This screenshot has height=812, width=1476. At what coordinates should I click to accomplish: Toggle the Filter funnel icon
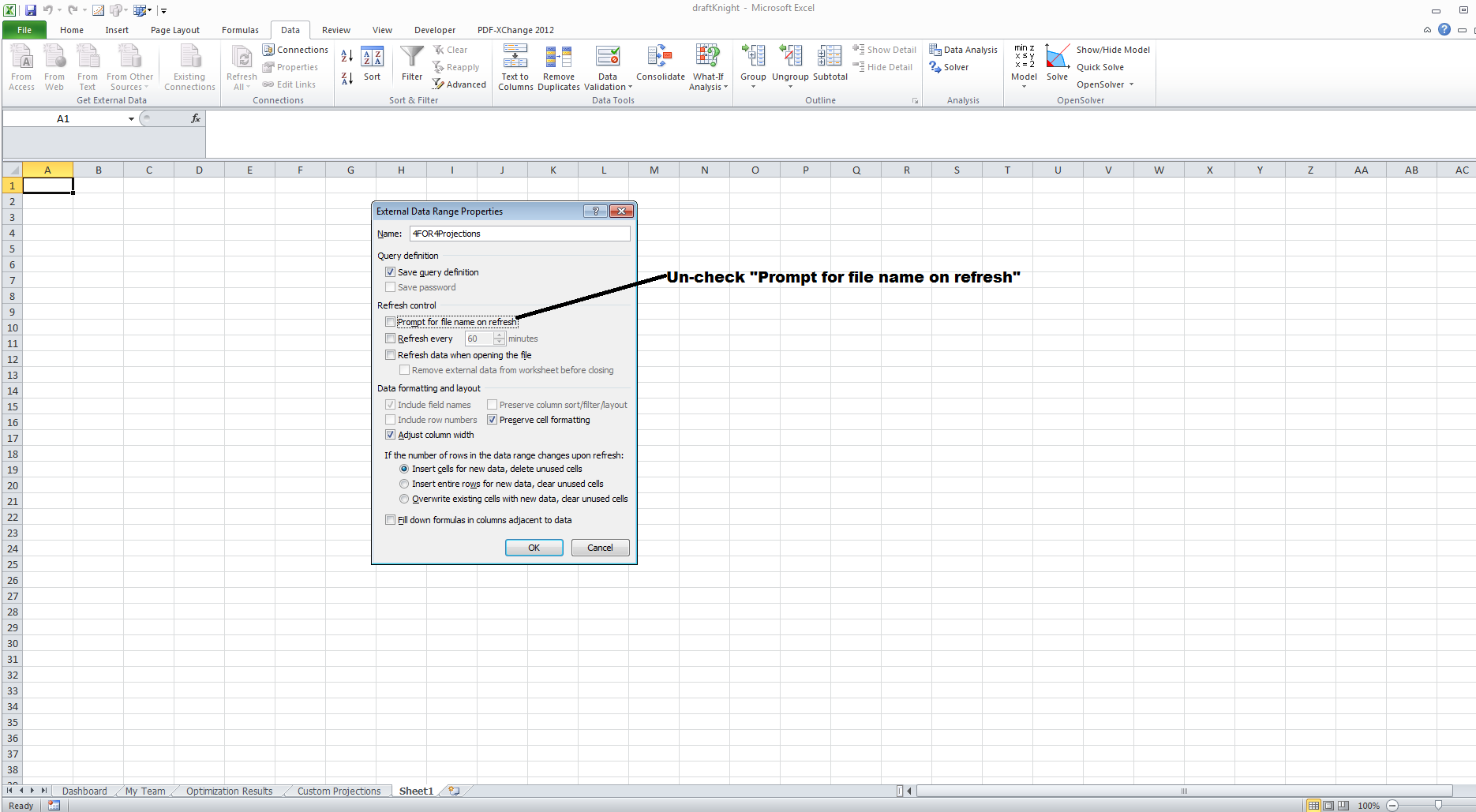point(412,65)
